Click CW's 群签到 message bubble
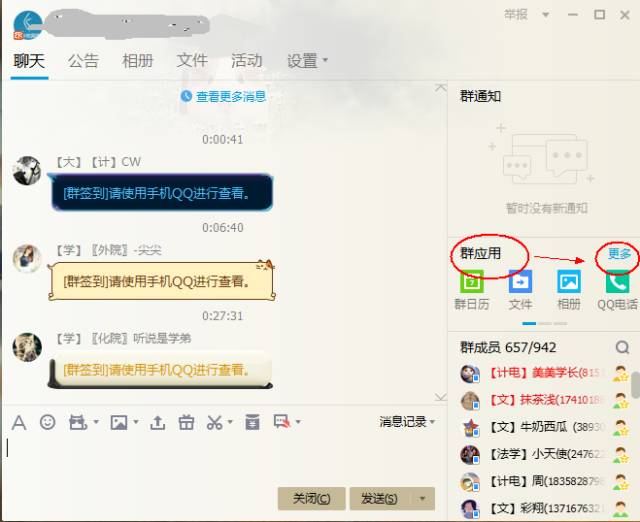This screenshot has width=640, height=522. pyautogui.click(x=161, y=192)
